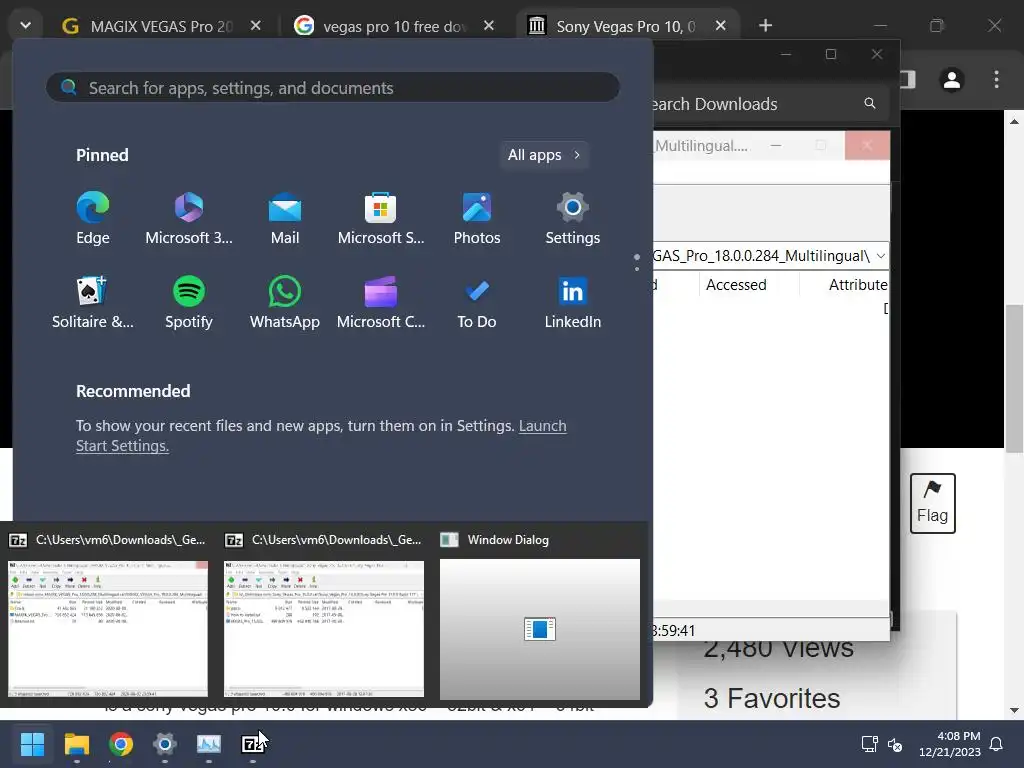Image resolution: width=1024 pixels, height=768 pixels.
Task: Open the clock and date flyout
Action: 950,744
